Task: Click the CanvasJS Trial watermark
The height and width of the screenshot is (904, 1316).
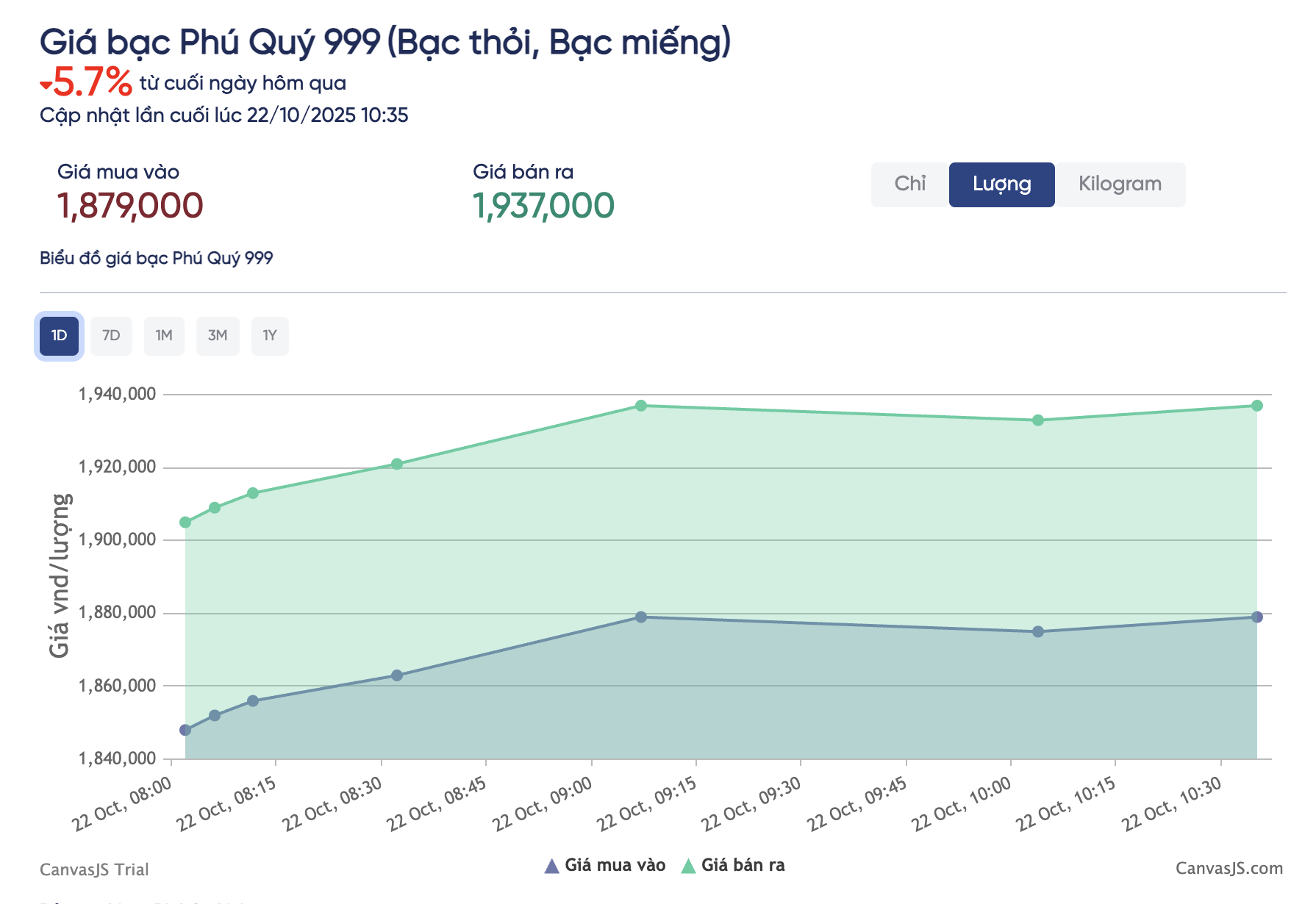Action: 94,869
